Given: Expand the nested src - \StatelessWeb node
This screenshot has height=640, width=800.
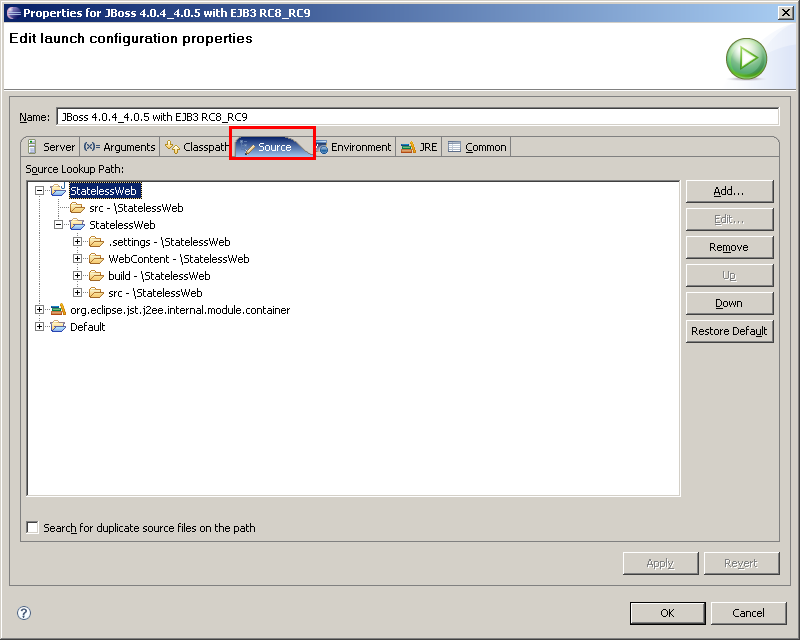Looking at the screenshot, I should click(78, 292).
